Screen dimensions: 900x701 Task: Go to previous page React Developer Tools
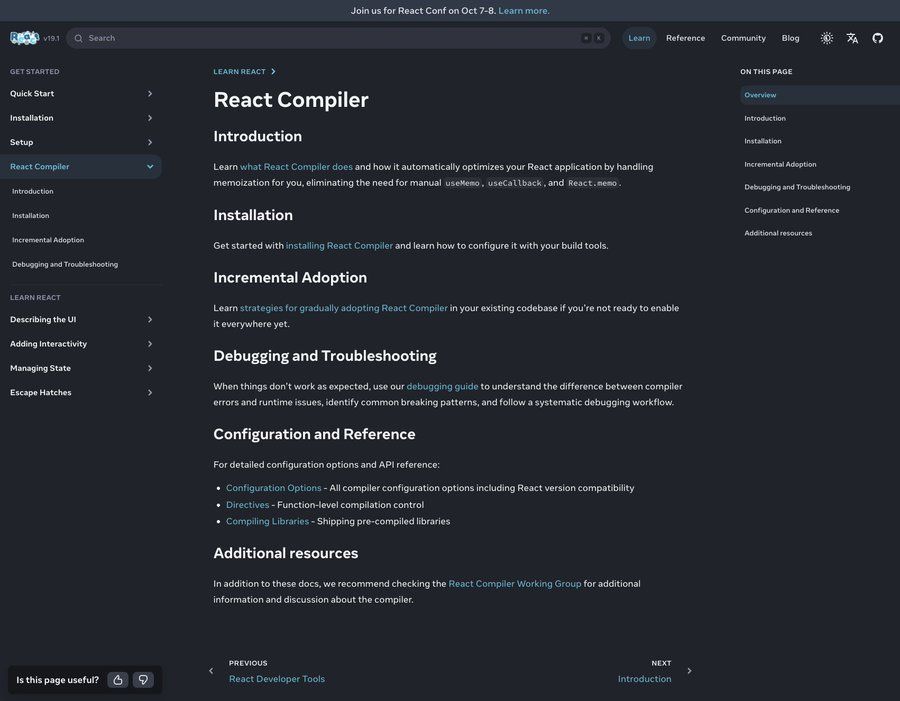(x=277, y=679)
